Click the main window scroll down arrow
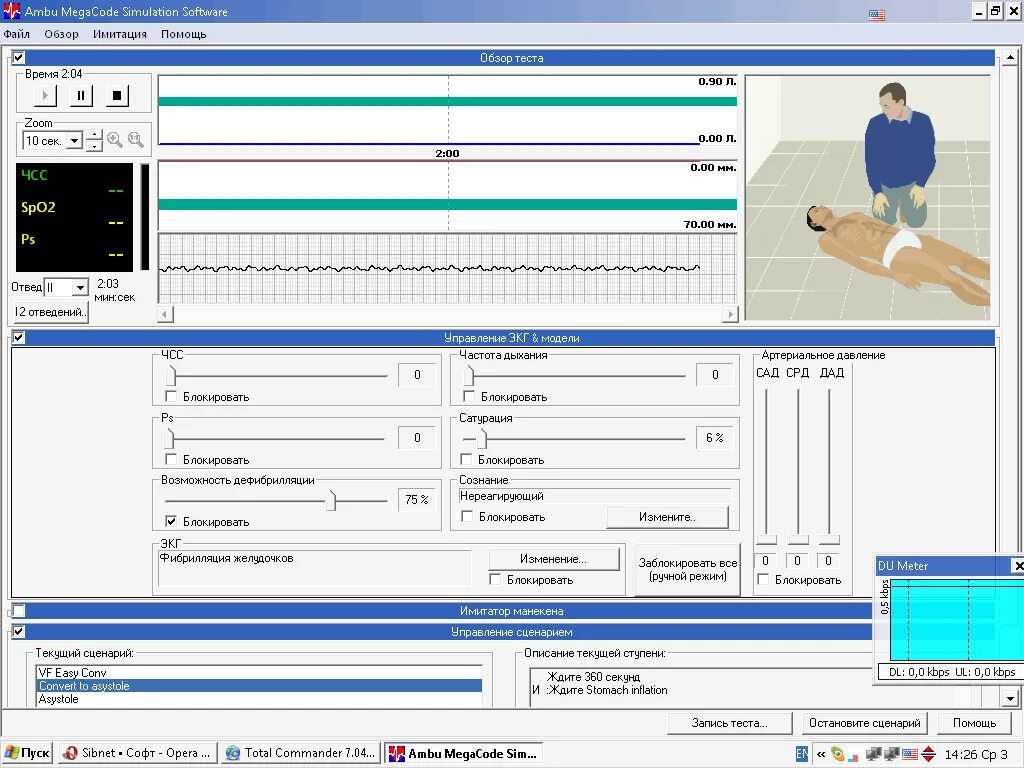The height and width of the screenshot is (768, 1024). [x=1010, y=698]
